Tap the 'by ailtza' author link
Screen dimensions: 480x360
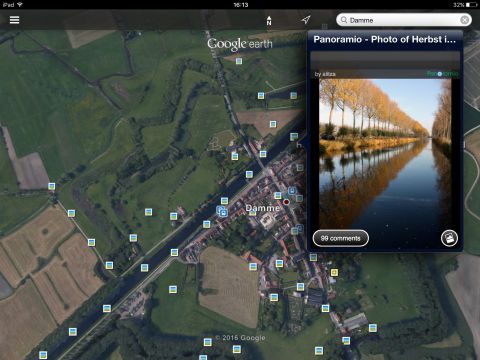[x=325, y=74]
